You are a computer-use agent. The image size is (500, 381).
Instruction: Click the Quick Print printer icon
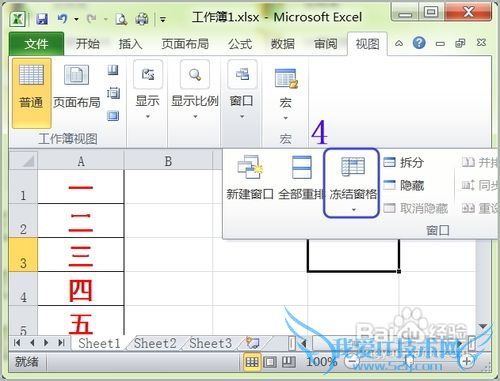[x=142, y=19]
